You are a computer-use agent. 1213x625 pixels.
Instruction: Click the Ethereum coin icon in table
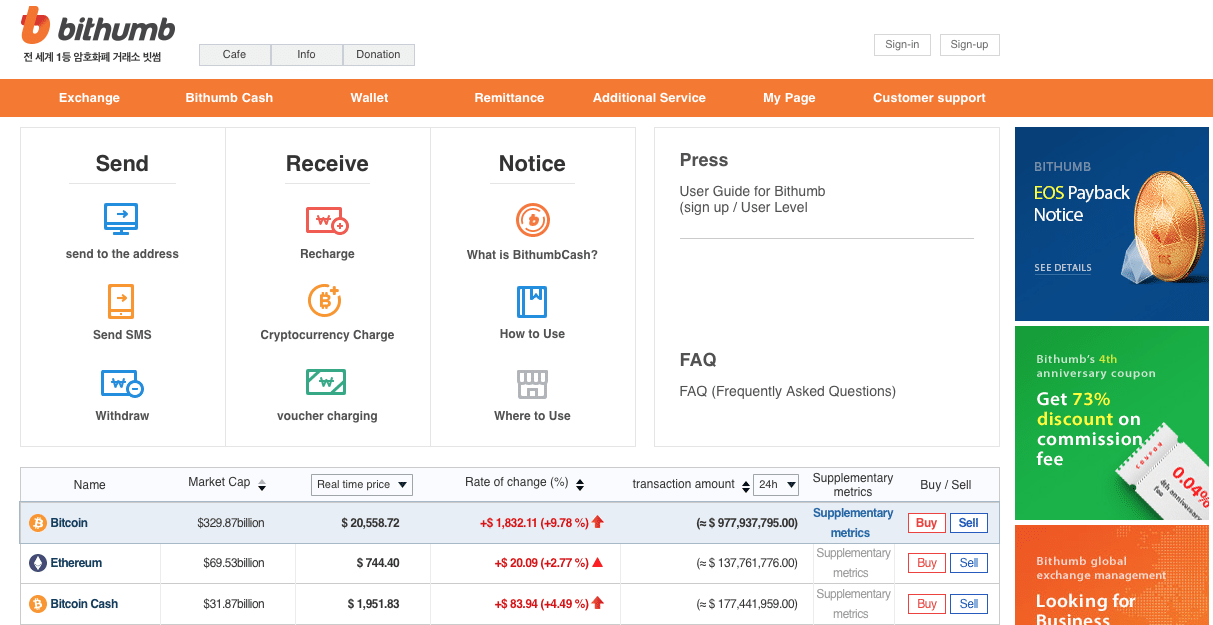pos(38,563)
